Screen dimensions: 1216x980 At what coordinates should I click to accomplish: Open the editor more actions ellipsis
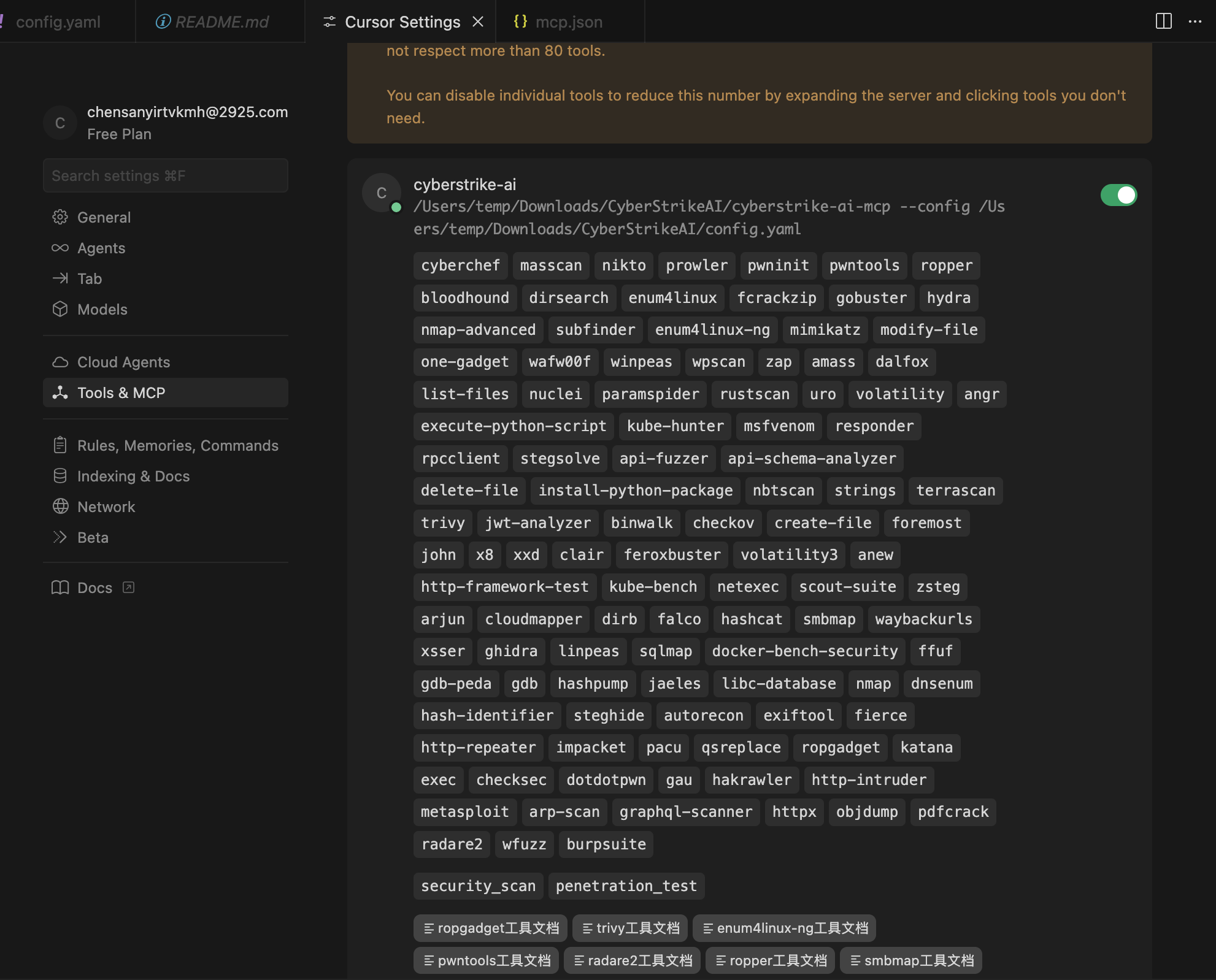click(1195, 21)
